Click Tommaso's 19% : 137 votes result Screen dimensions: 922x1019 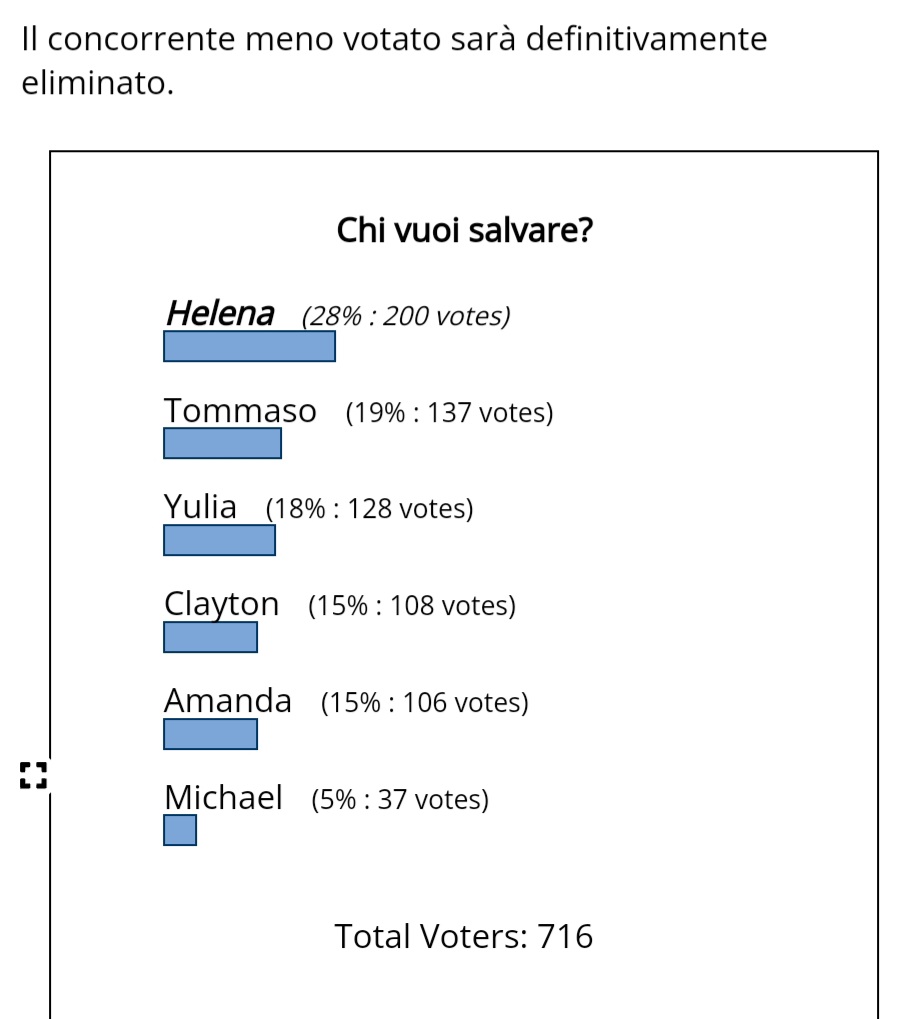point(450,413)
